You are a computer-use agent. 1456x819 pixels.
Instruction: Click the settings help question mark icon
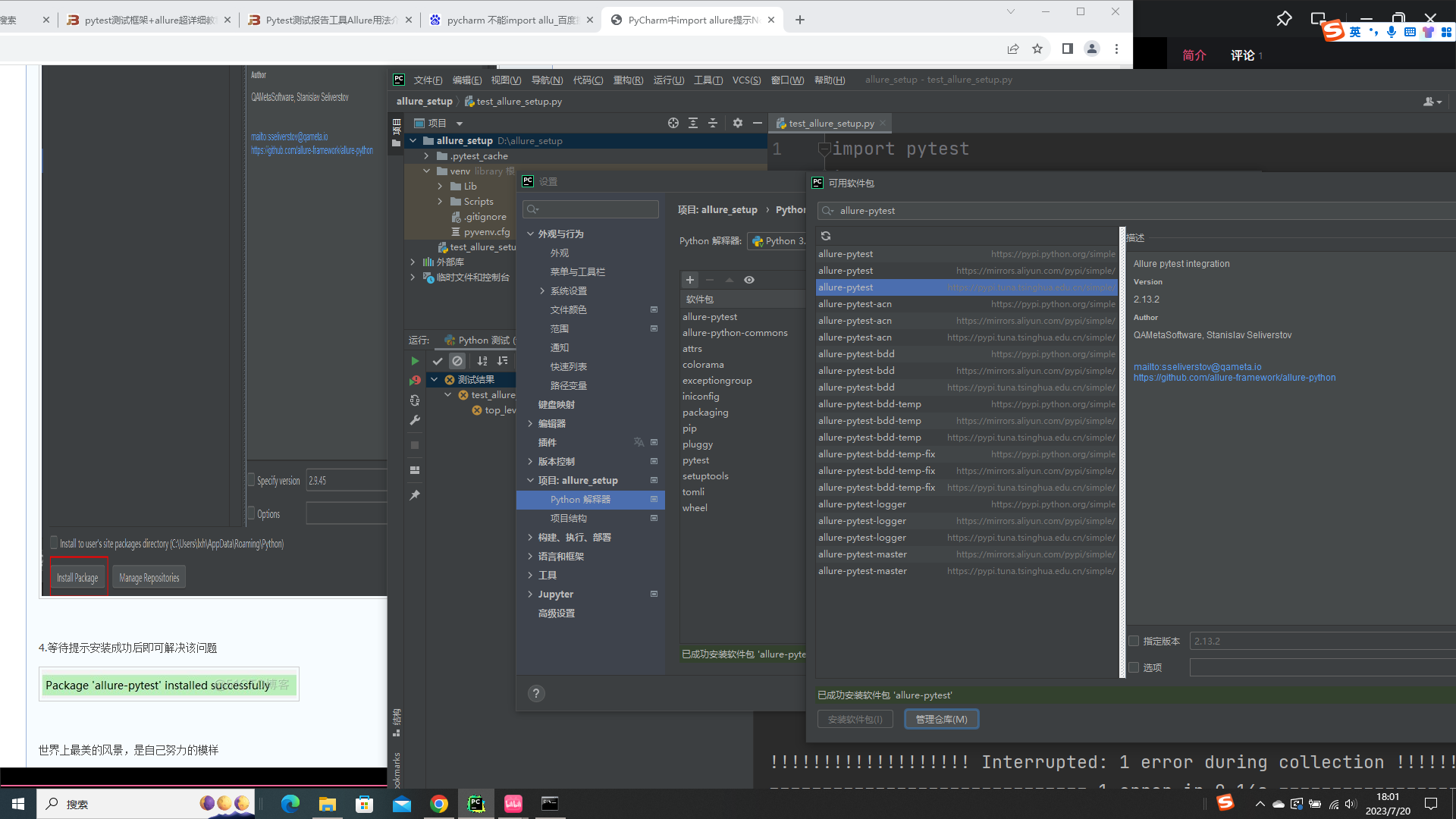tap(536, 693)
